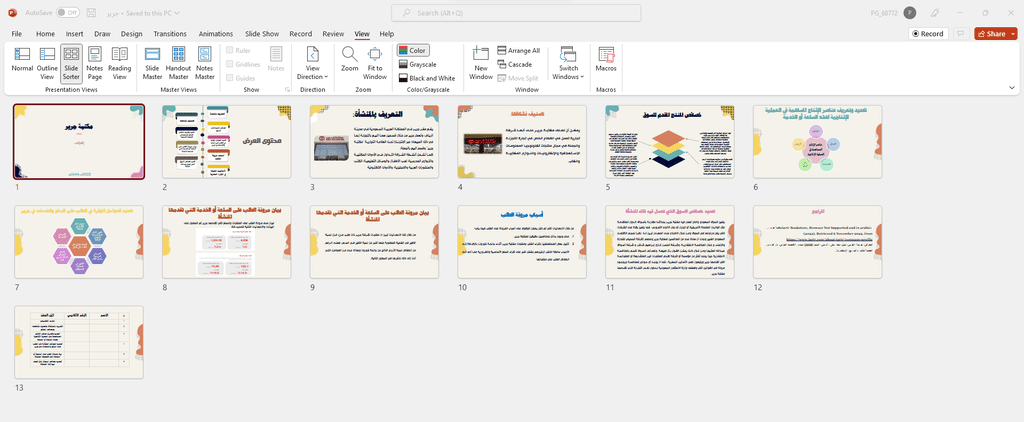Select slide 10 thumbnail
This screenshot has height=422, width=1024.
(522, 242)
